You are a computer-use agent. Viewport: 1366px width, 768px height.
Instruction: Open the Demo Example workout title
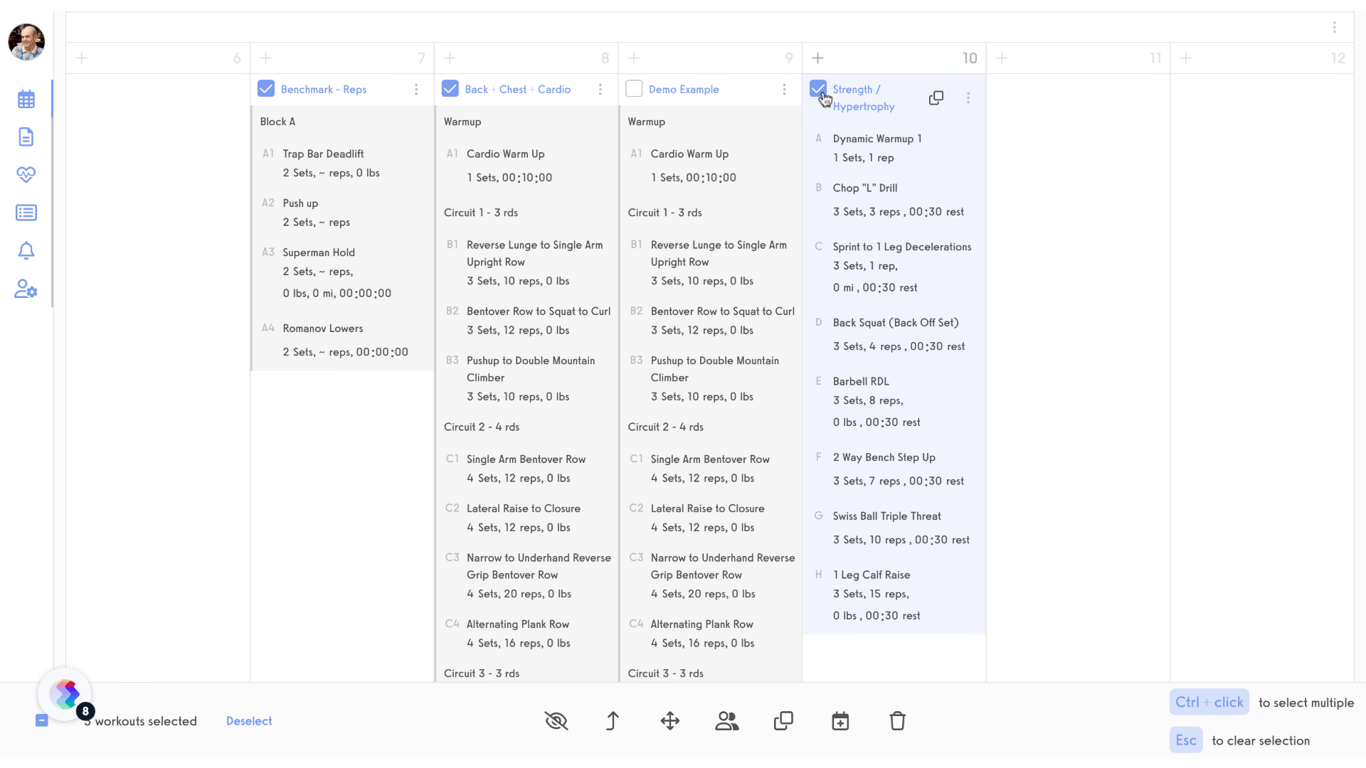tap(683, 89)
